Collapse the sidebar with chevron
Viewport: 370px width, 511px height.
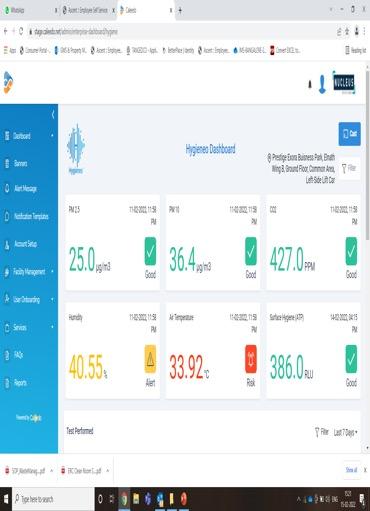tap(53, 115)
